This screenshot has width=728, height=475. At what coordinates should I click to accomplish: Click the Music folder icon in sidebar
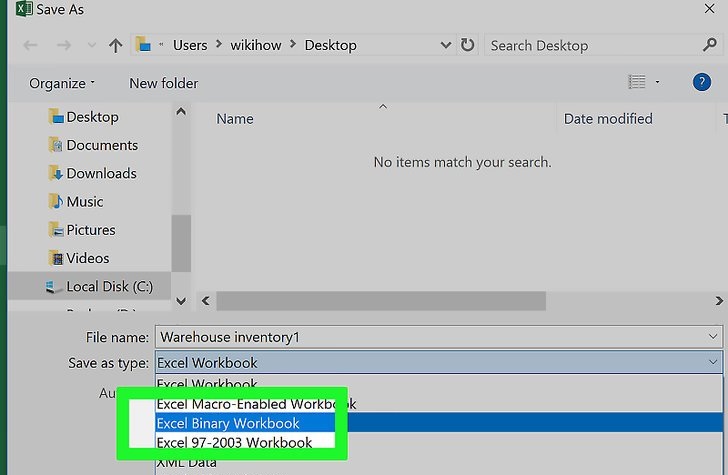pyautogui.click(x=56, y=202)
